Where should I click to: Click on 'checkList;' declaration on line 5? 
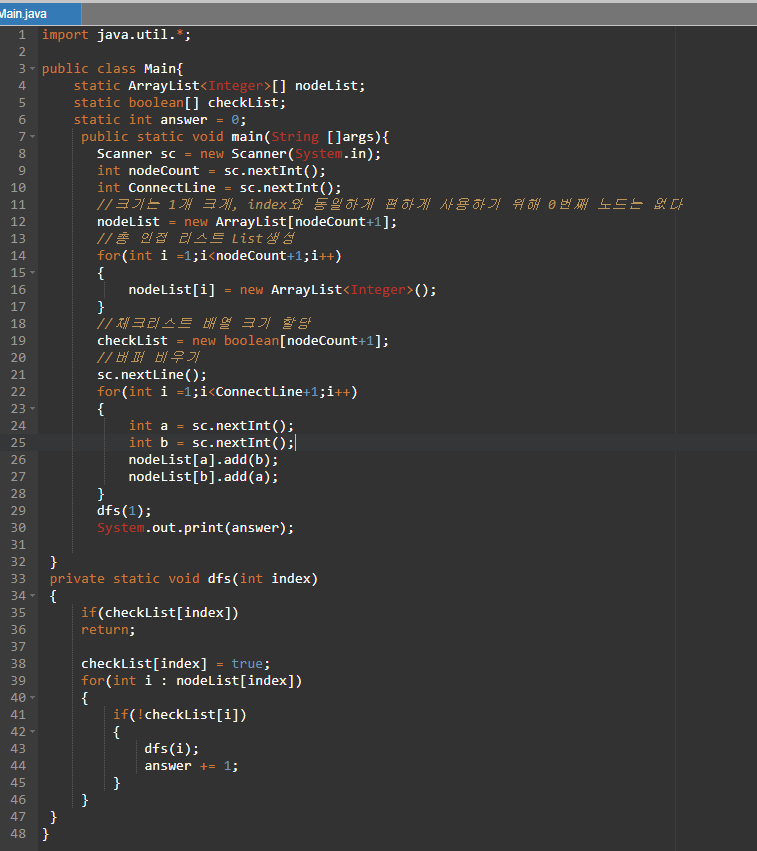point(246,103)
